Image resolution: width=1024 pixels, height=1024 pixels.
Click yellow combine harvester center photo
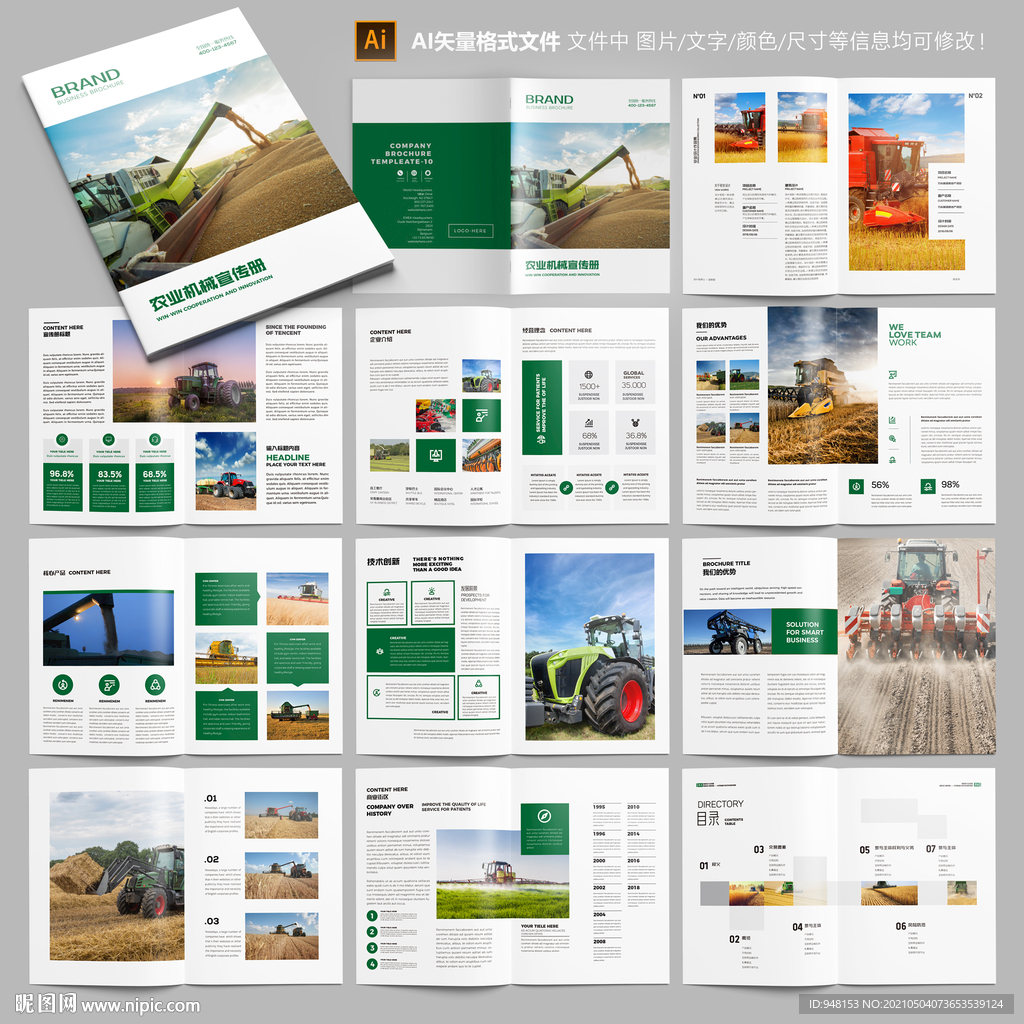tap(822, 385)
